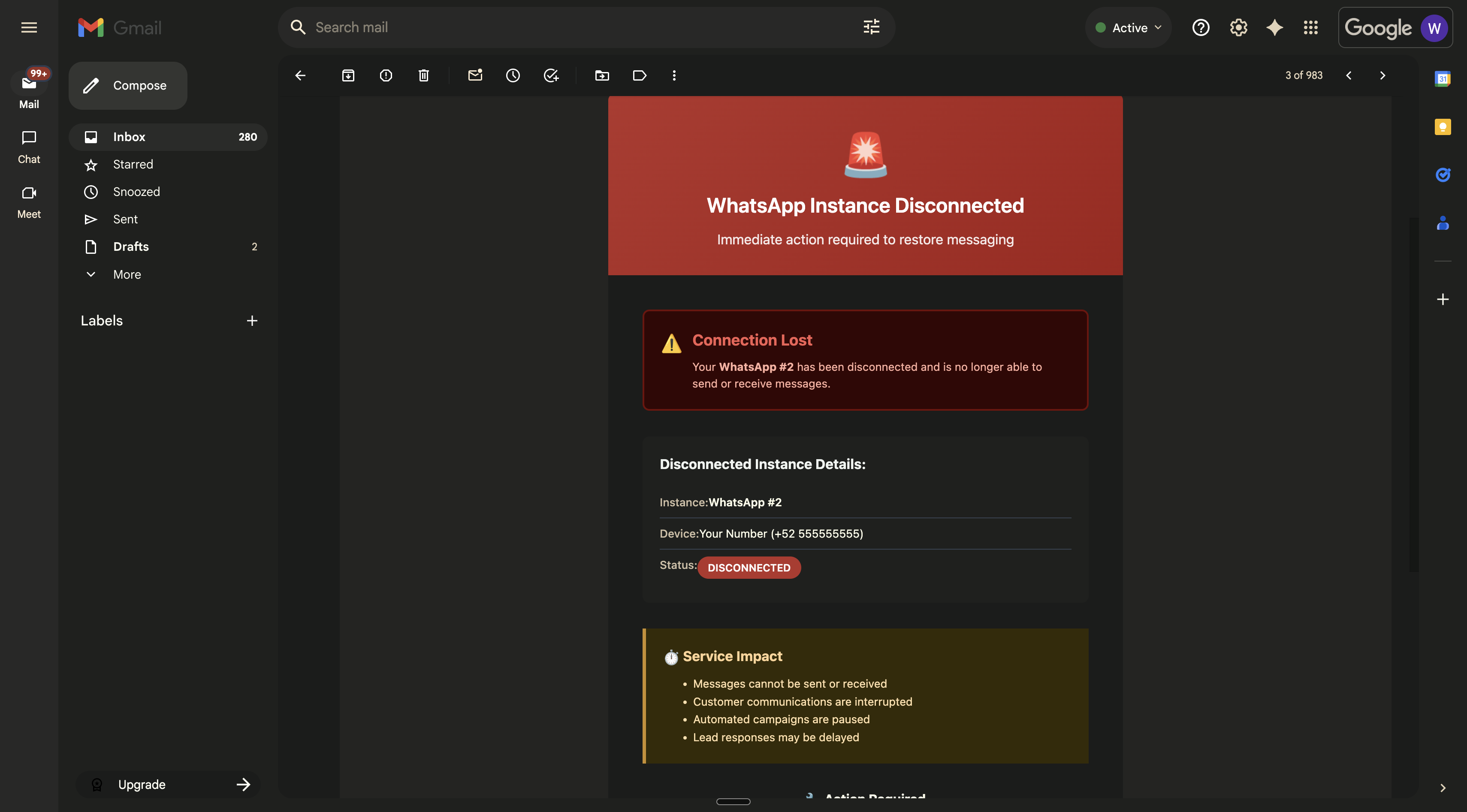This screenshot has width=1467, height=812.
Task: Switch to the Meet section
Action: 28,201
